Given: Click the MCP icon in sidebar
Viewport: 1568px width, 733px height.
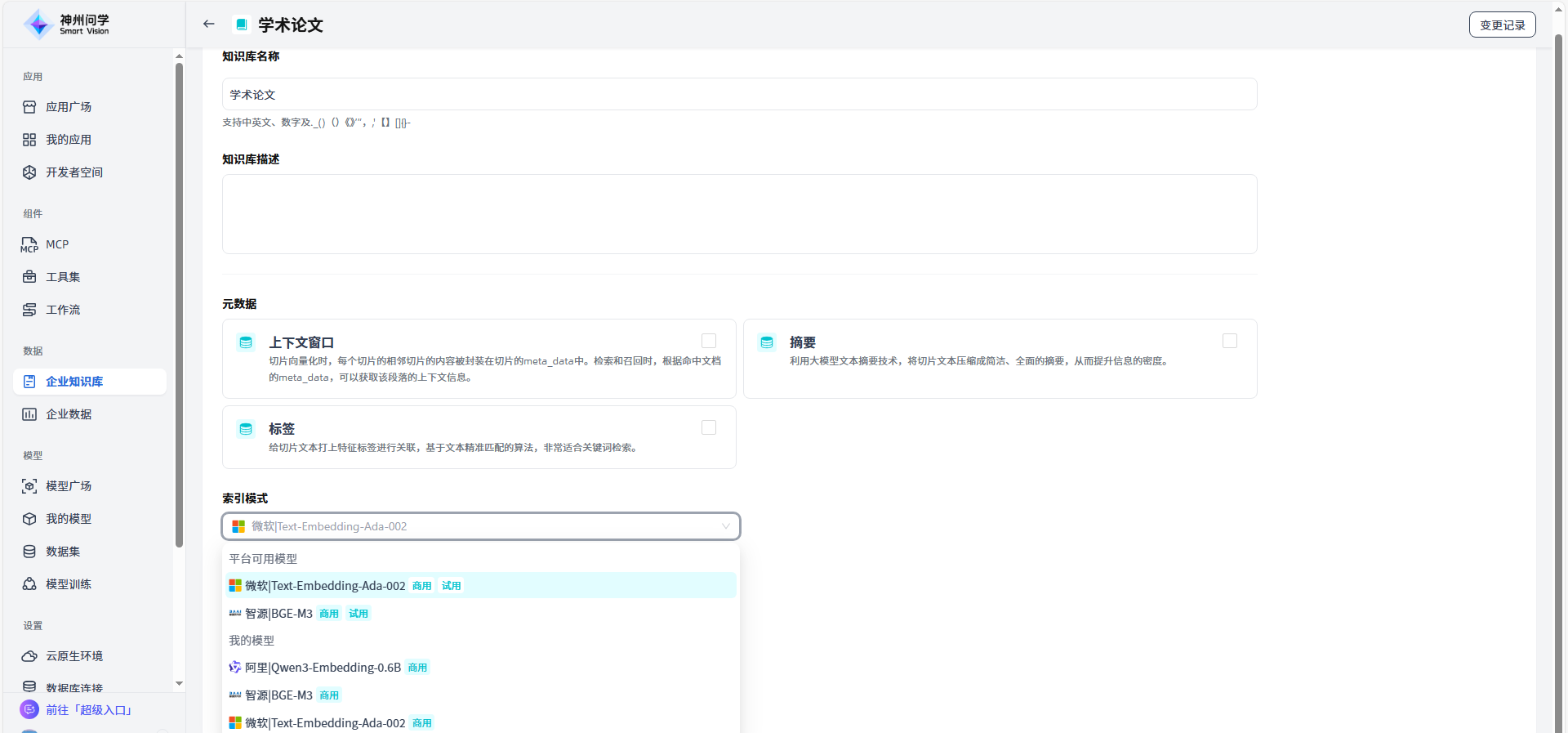Looking at the screenshot, I should [x=29, y=244].
